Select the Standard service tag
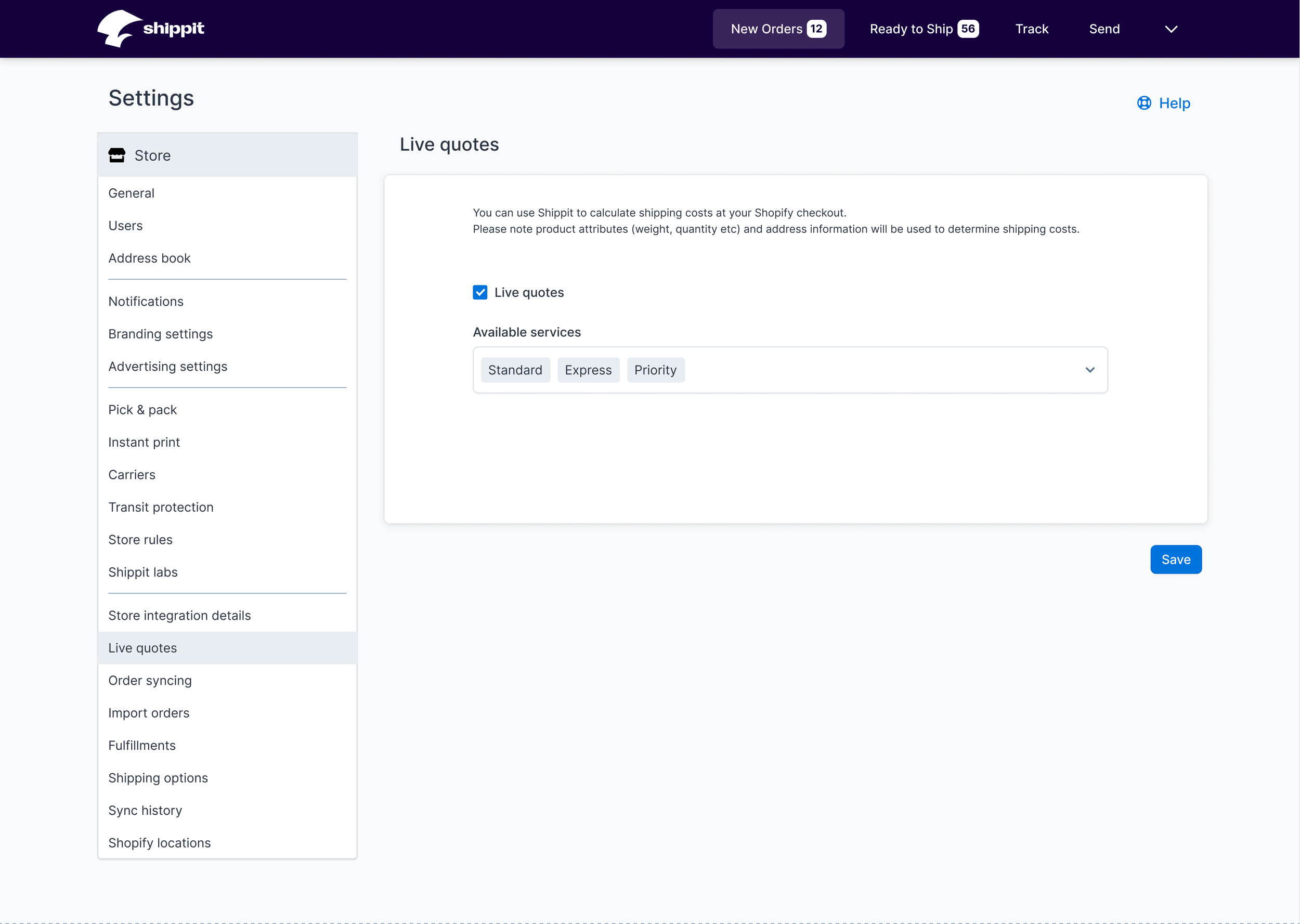This screenshot has width=1300, height=924. (x=515, y=370)
